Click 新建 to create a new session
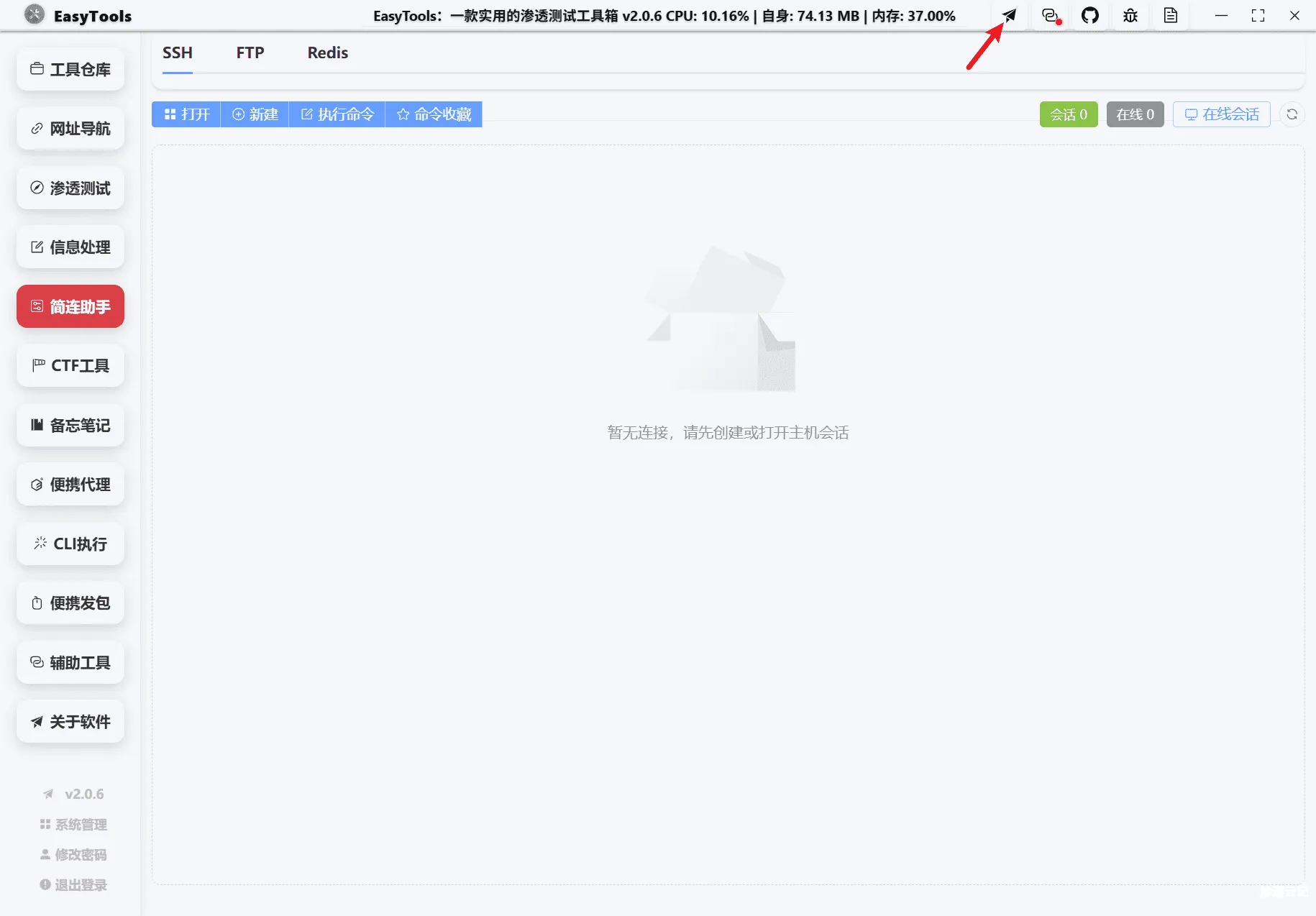The height and width of the screenshot is (916, 1316). pyautogui.click(x=254, y=114)
